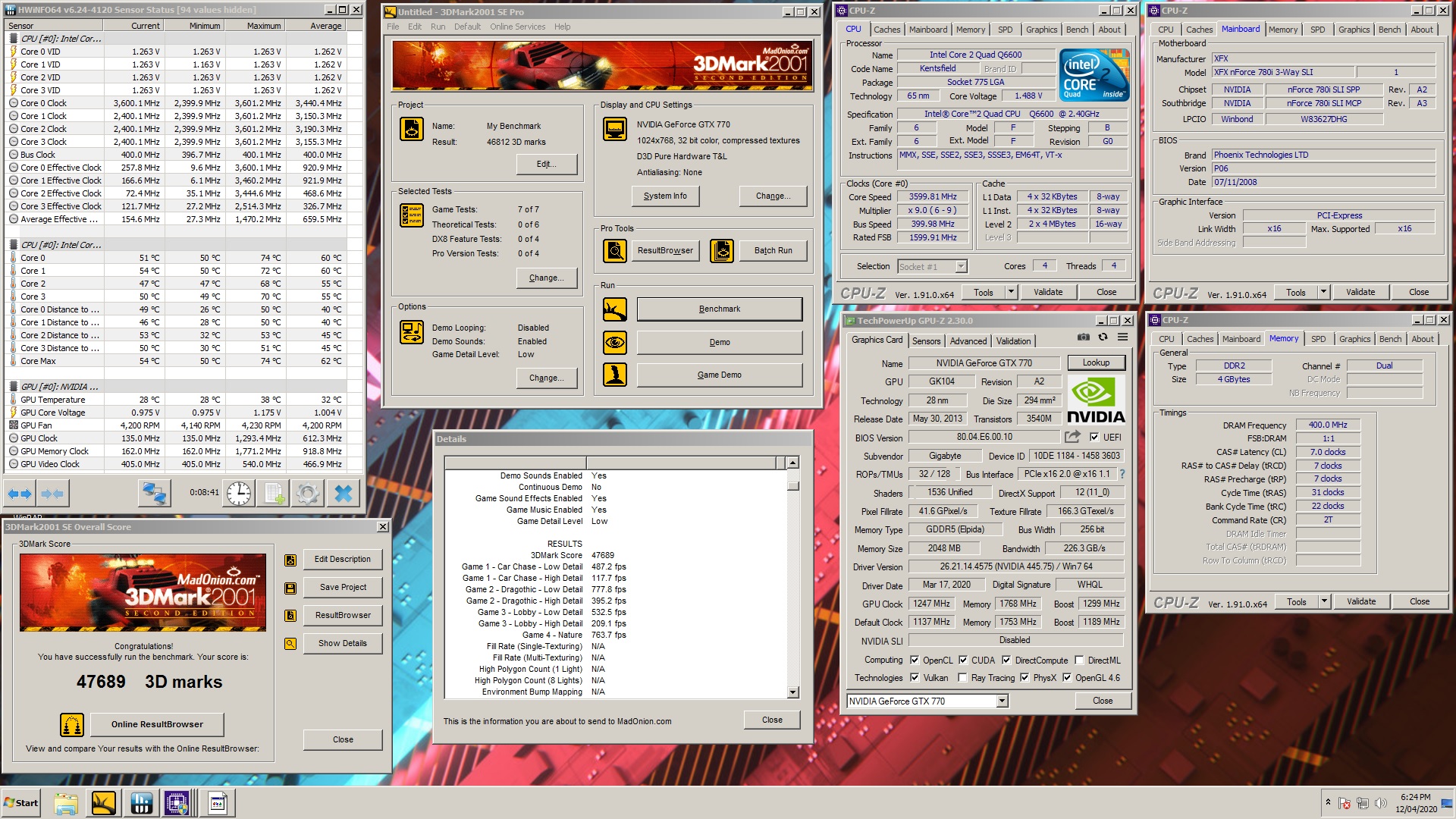Viewport: 1456px width, 819px height.
Task: Switch to Sensors tab in GPU-Z
Action: coord(926,341)
